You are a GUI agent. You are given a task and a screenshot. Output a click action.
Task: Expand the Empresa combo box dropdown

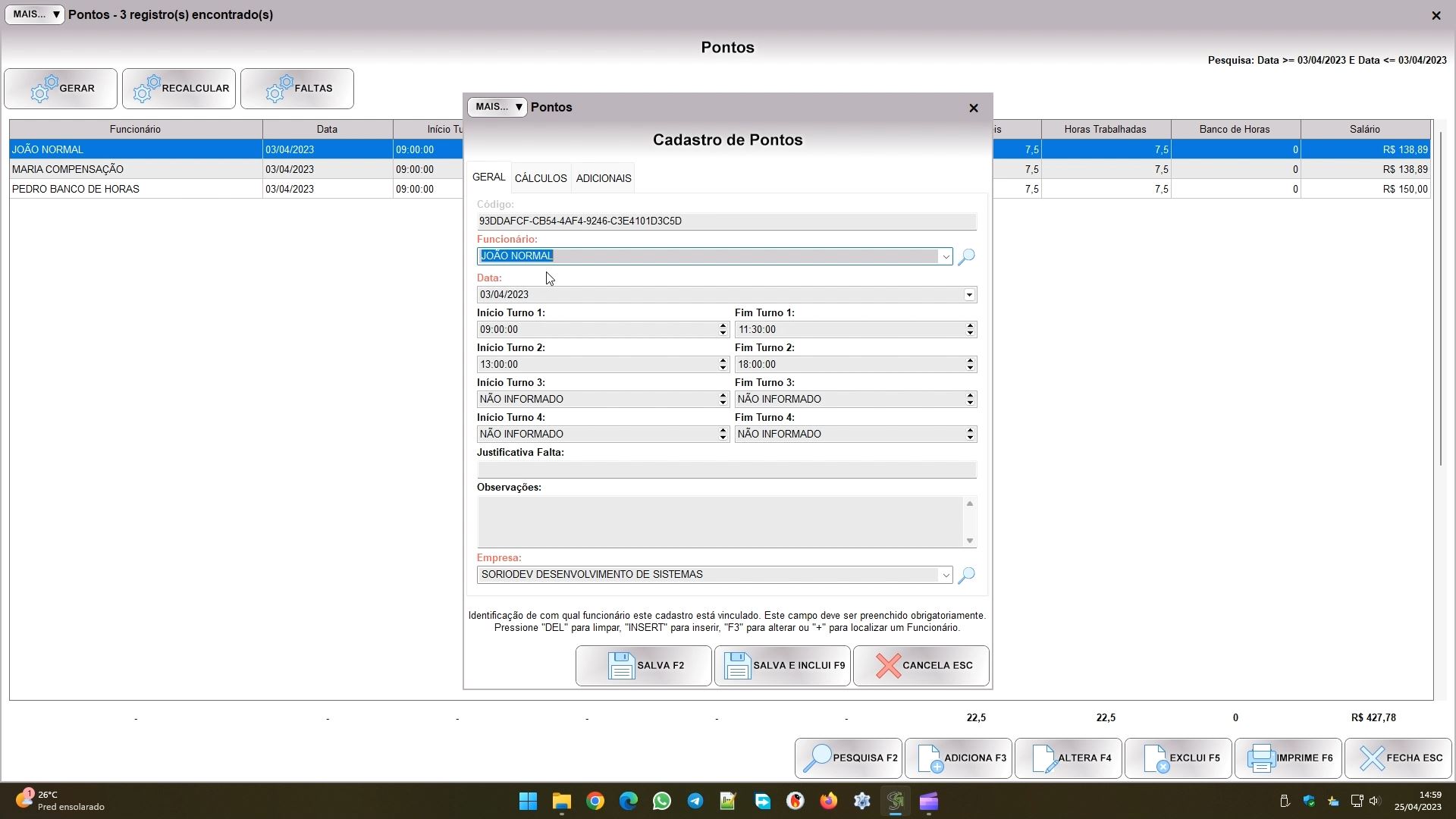pyautogui.click(x=946, y=576)
